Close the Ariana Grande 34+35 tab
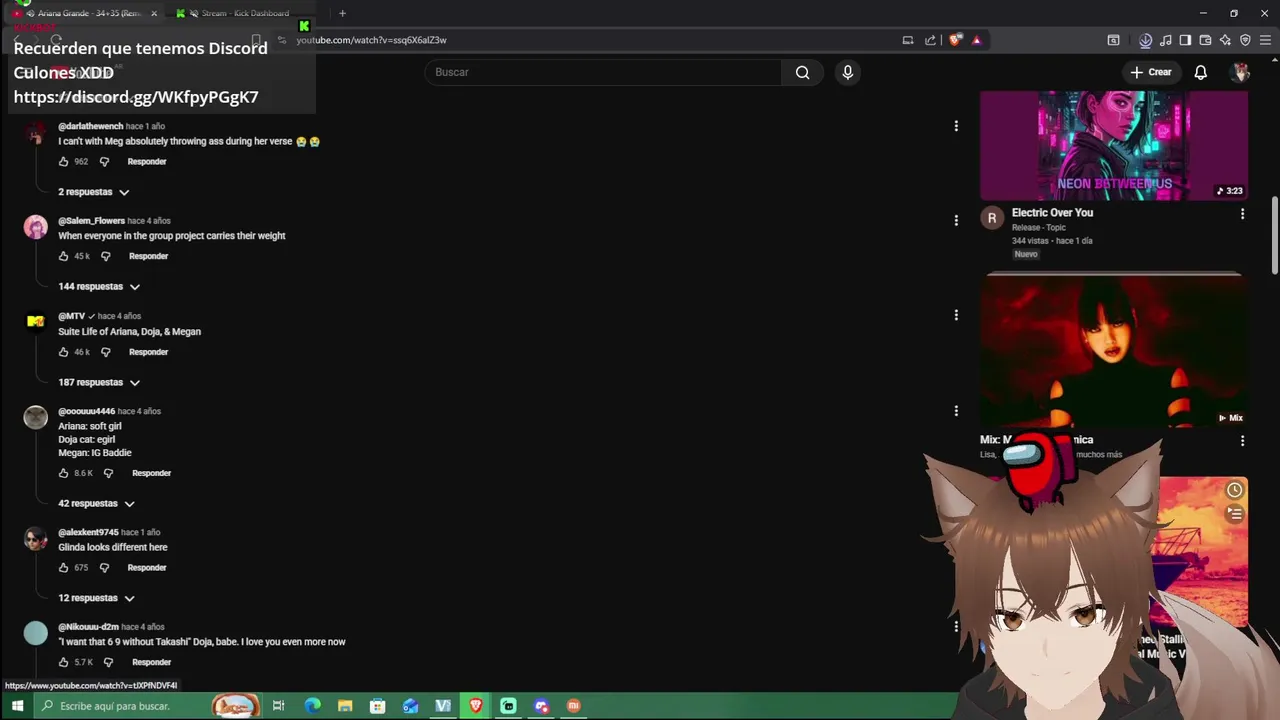Screen dimensions: 1280x720 click(154, 13)
